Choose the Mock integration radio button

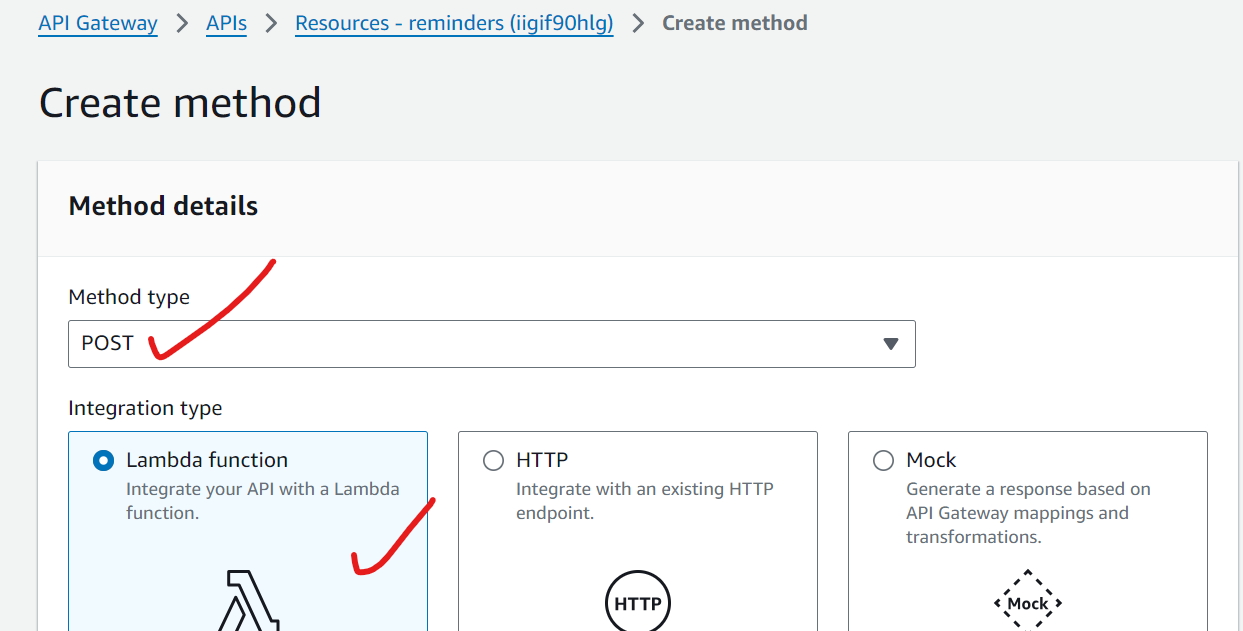(x=883, y=461)
